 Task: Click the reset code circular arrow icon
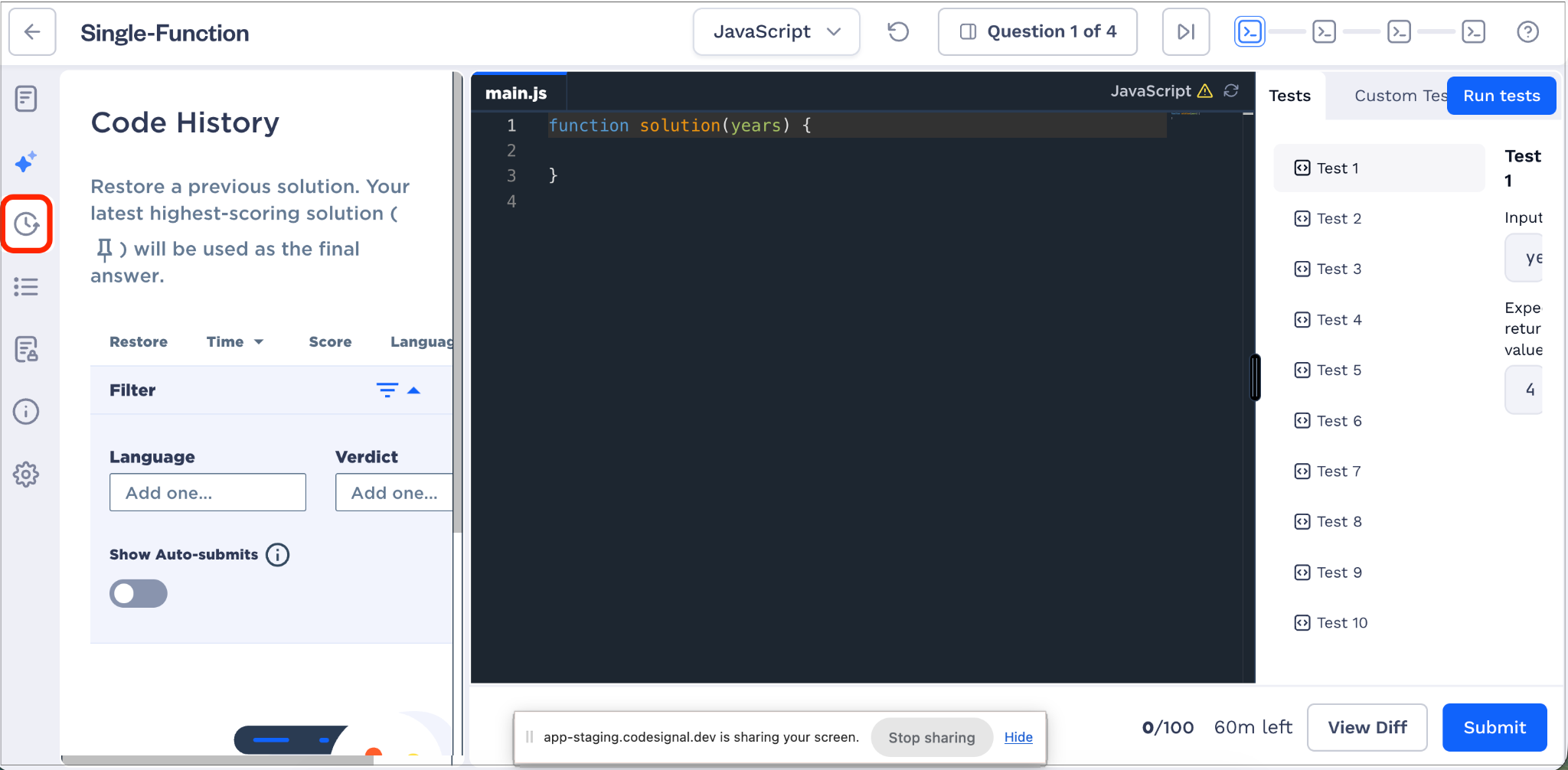tap(898, 31)
